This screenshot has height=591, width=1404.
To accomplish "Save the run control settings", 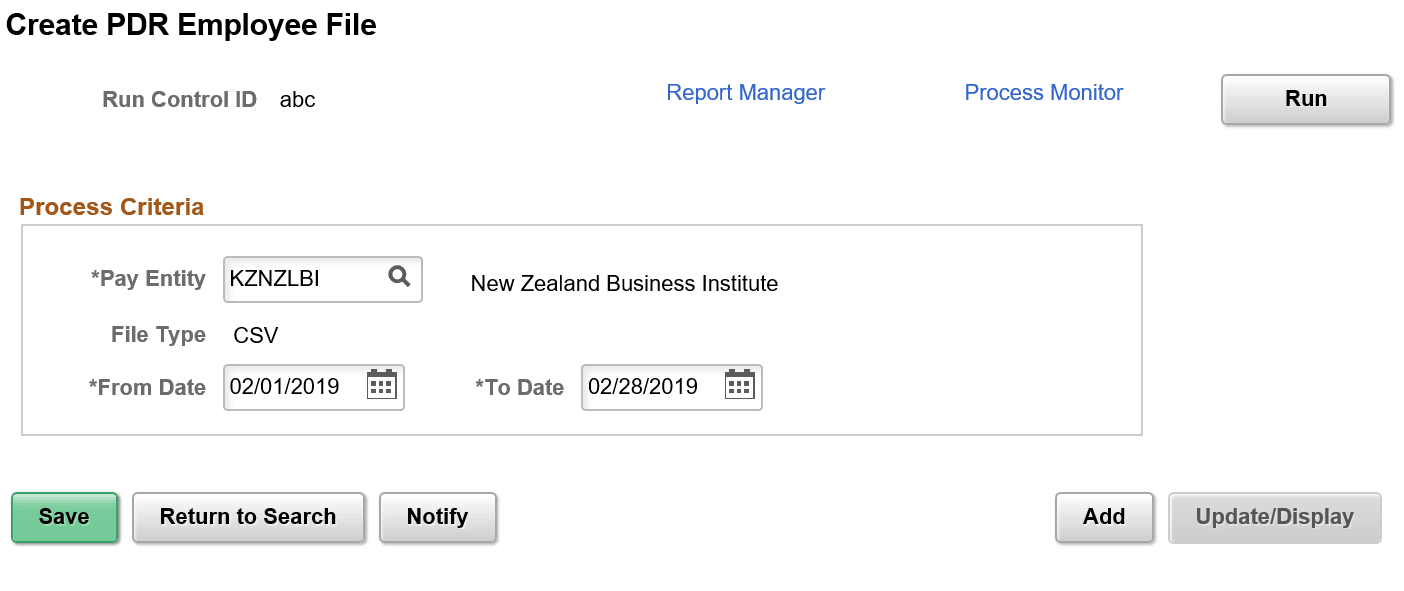I will [x=64, y=517].
